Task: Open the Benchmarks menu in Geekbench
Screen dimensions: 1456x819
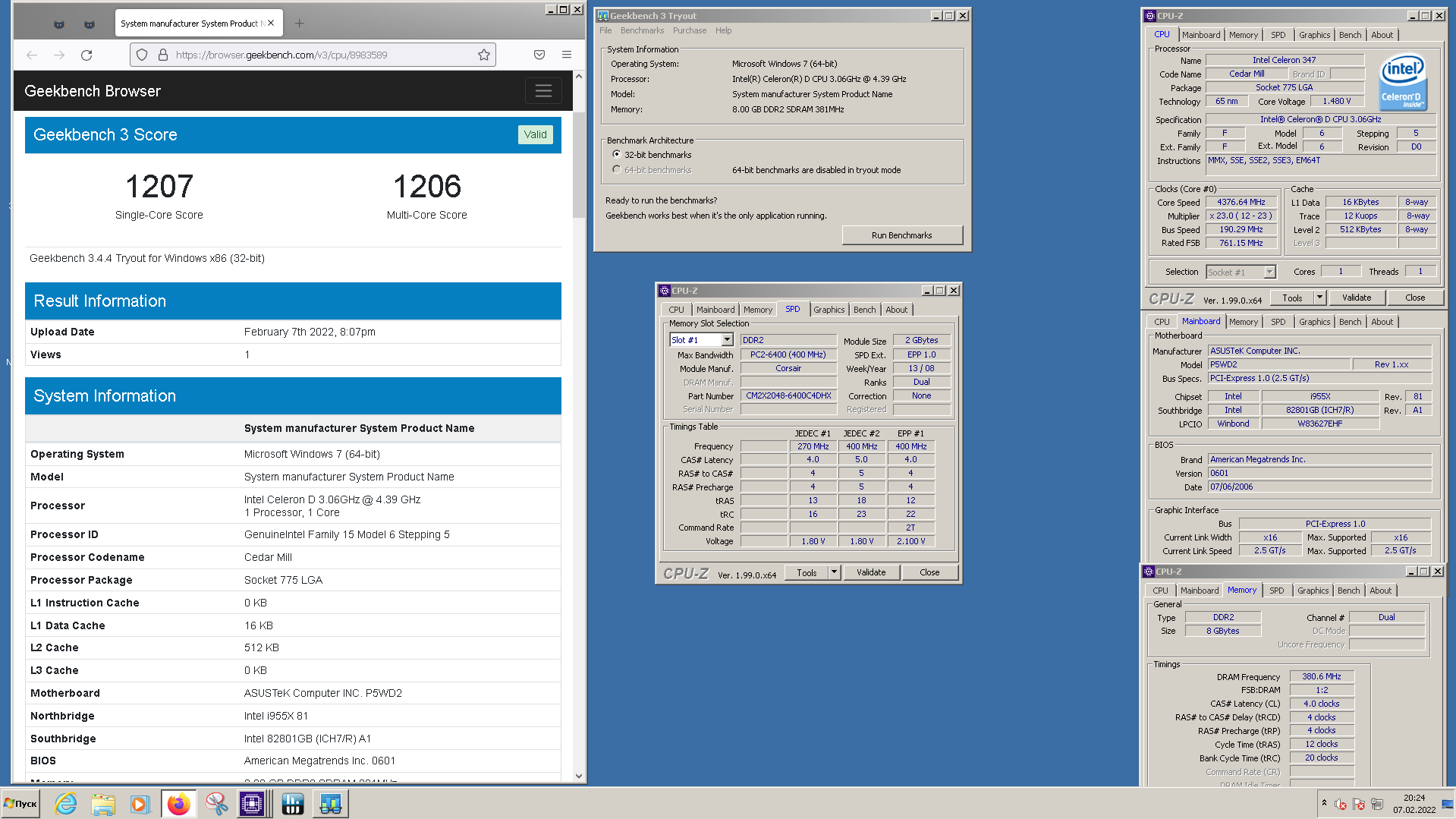Action: 642,30
